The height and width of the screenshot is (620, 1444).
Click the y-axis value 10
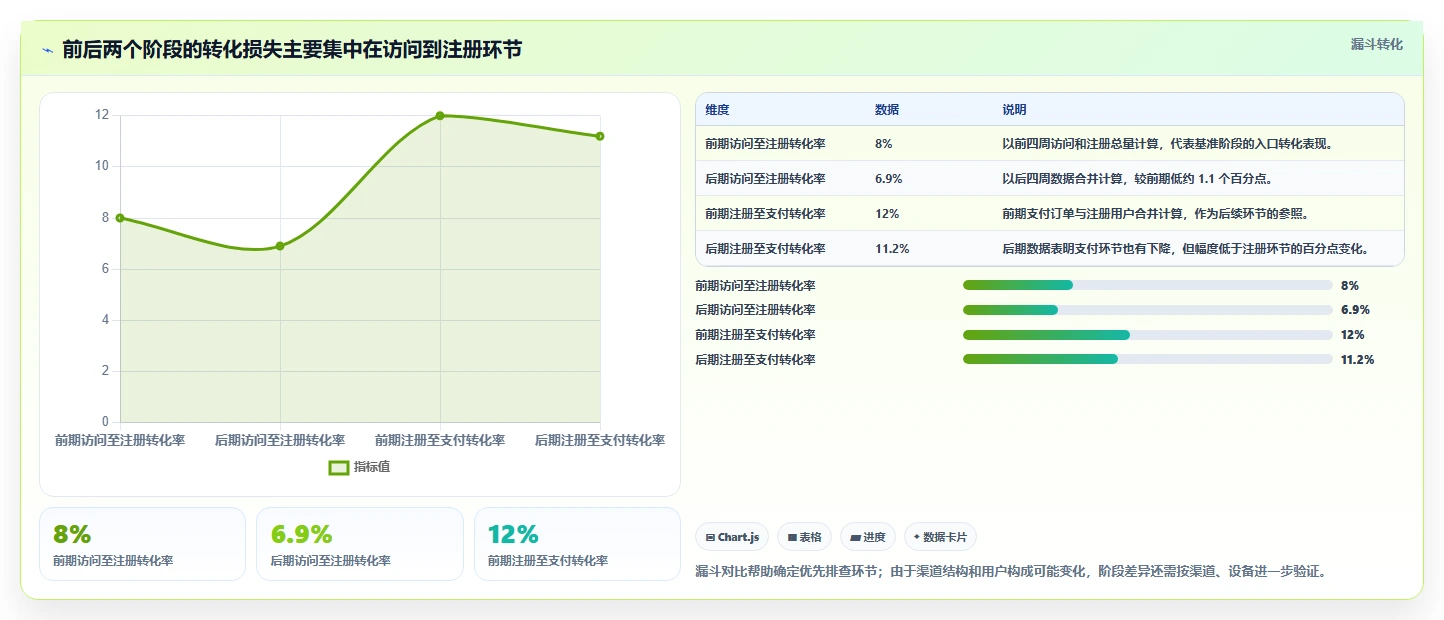101,166
